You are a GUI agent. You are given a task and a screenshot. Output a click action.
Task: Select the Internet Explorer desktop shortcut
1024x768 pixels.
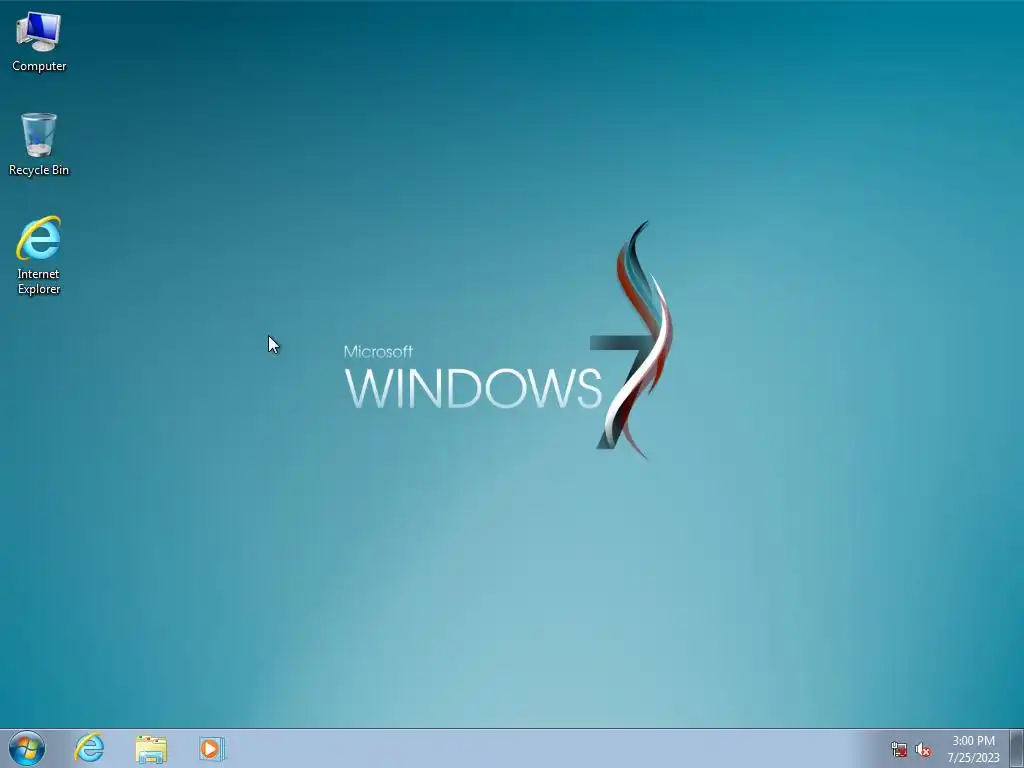[x=39, y=255]
